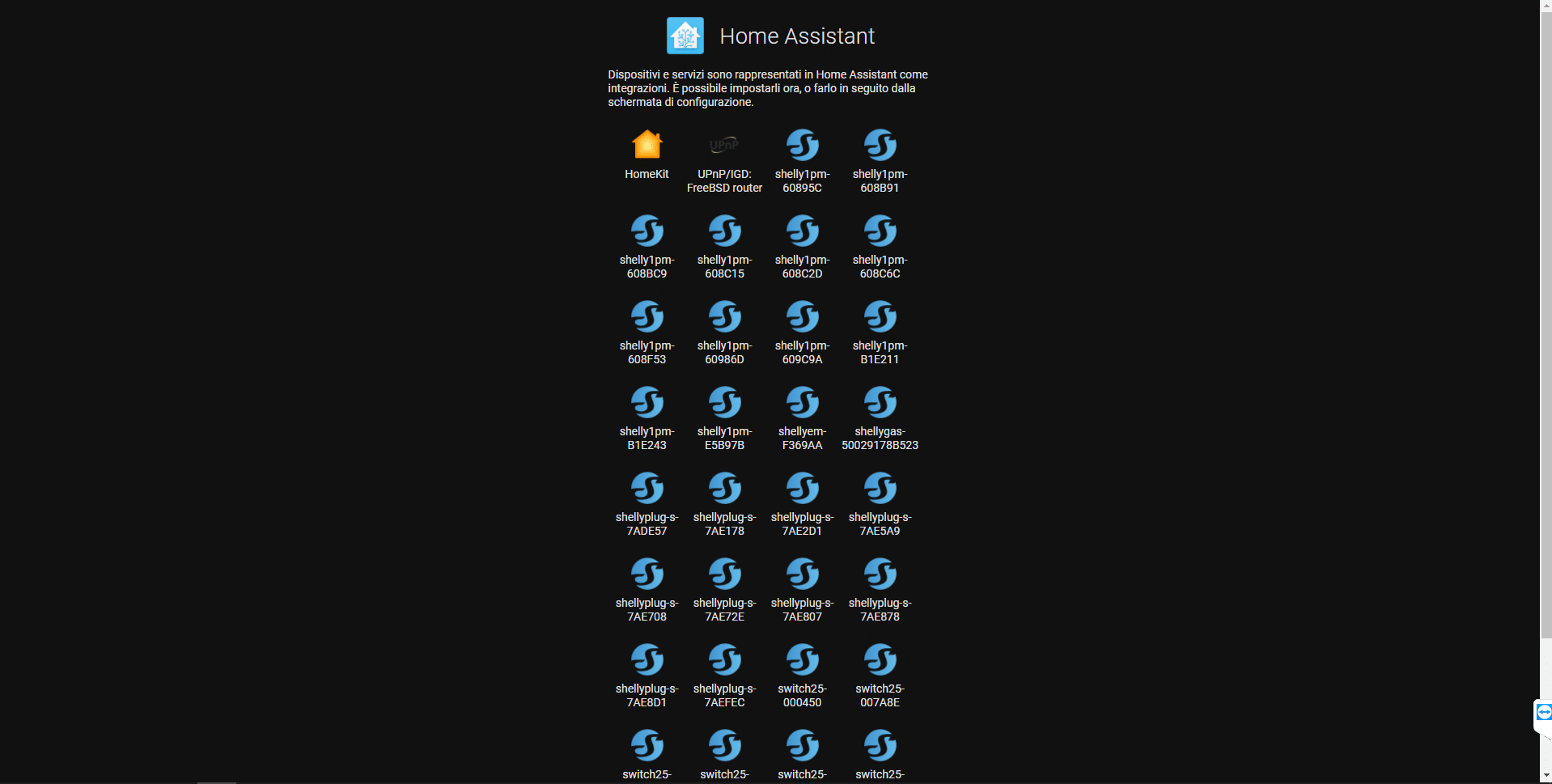Open the switch25-000450 device icon
Screen dimensions: 1552x784
(x=802, y=659)
